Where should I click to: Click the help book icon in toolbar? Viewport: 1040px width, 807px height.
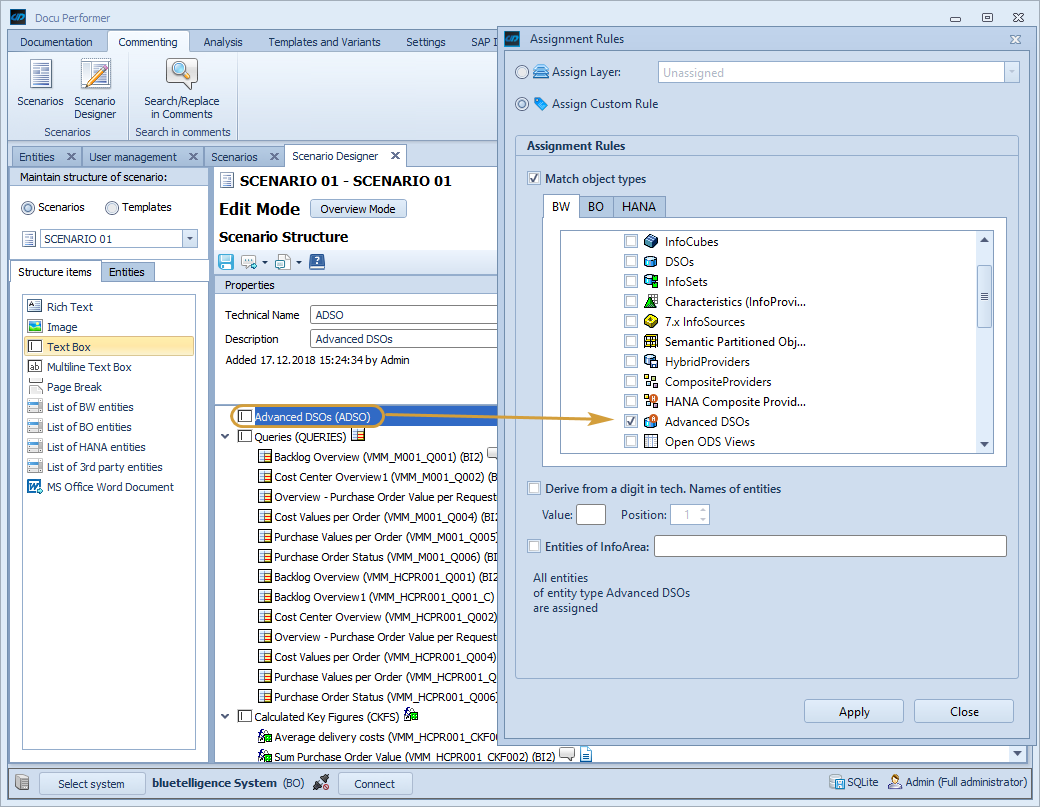pos(317,262)
